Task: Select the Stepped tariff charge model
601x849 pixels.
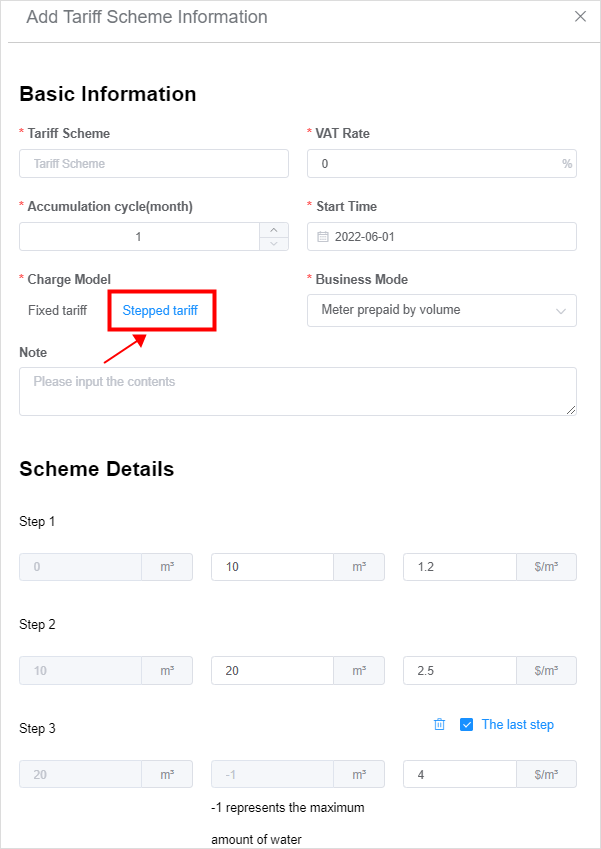Action: pos(160,310)
